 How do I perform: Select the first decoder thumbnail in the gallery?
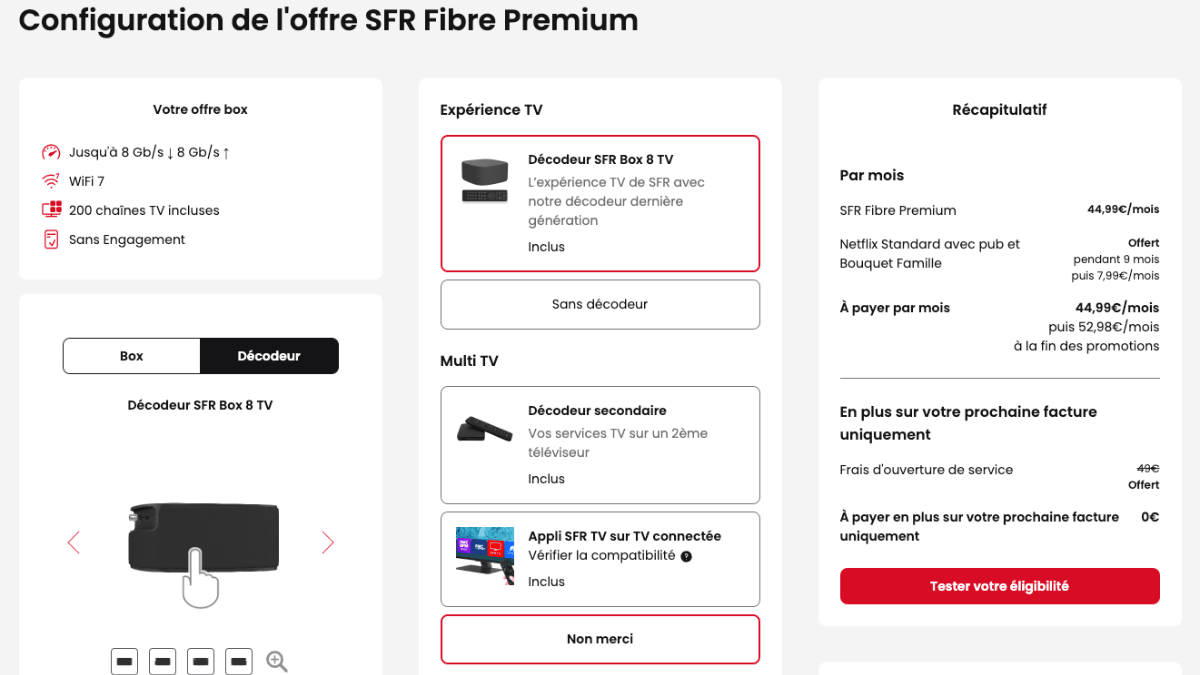pos(124,661)
